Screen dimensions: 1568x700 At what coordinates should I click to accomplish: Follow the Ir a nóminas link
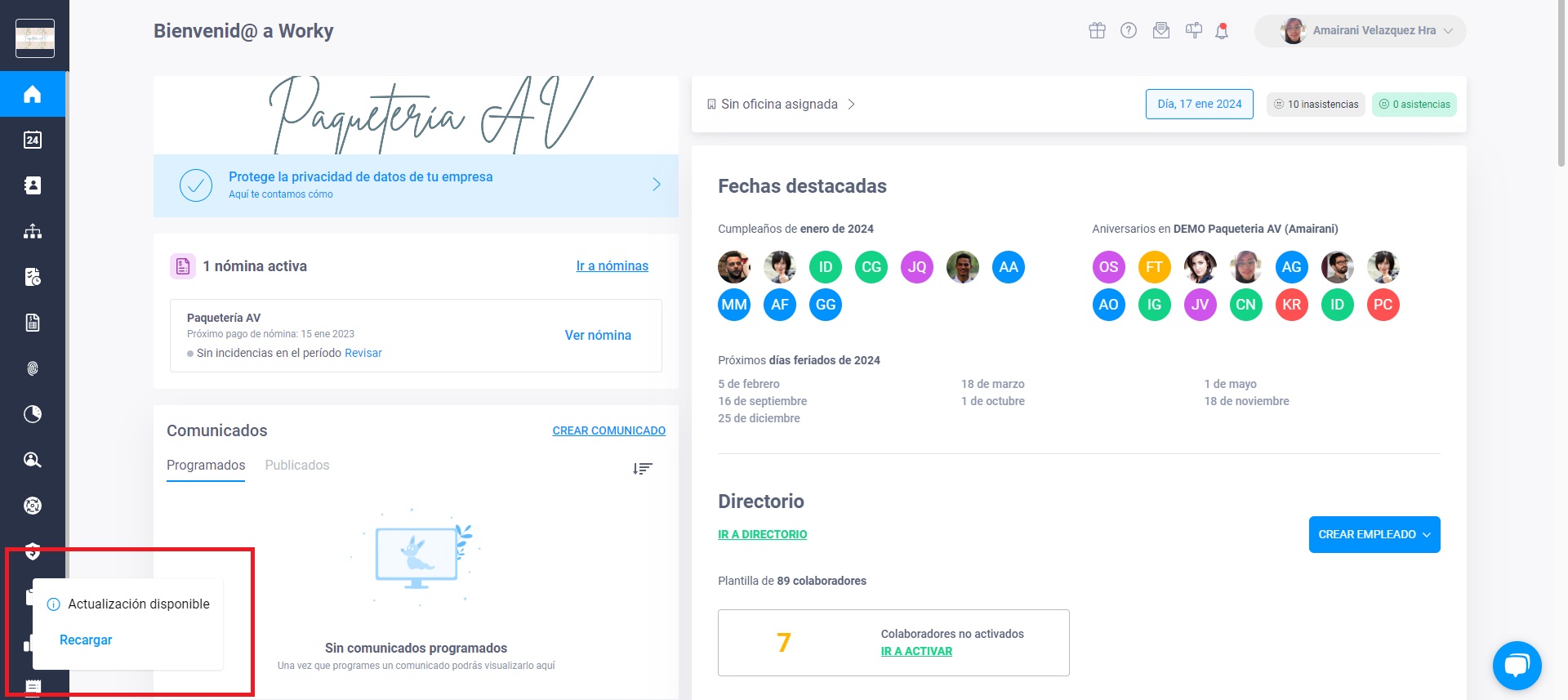tap(612, 266)
